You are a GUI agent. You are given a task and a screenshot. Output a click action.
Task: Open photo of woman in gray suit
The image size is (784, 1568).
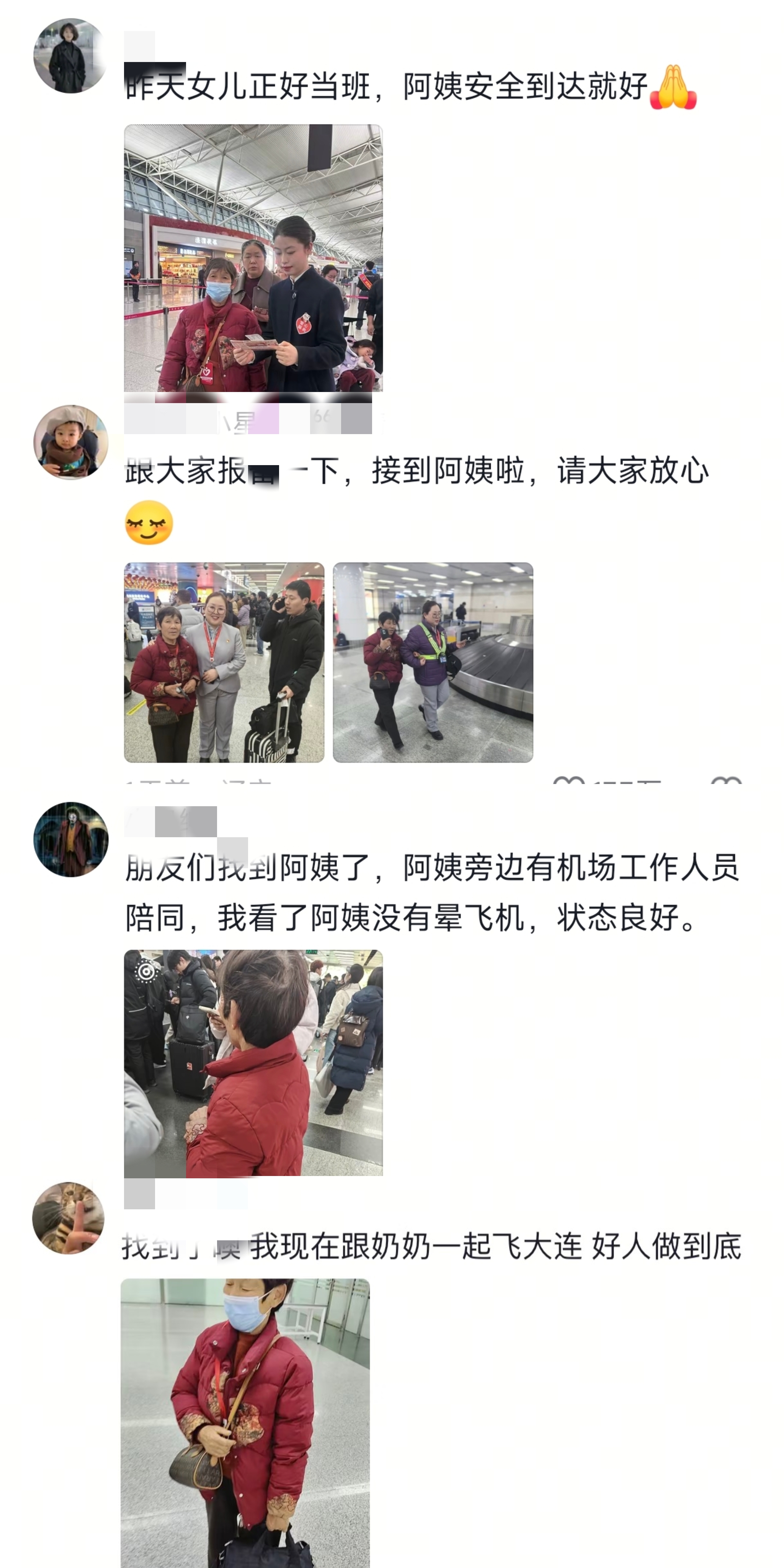point(224,662)
